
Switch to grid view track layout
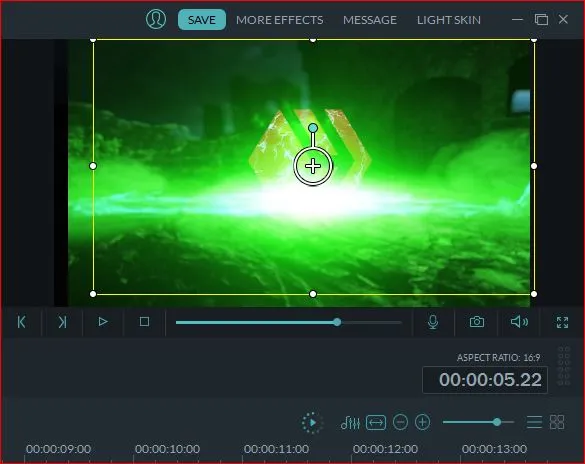[557, 422]
